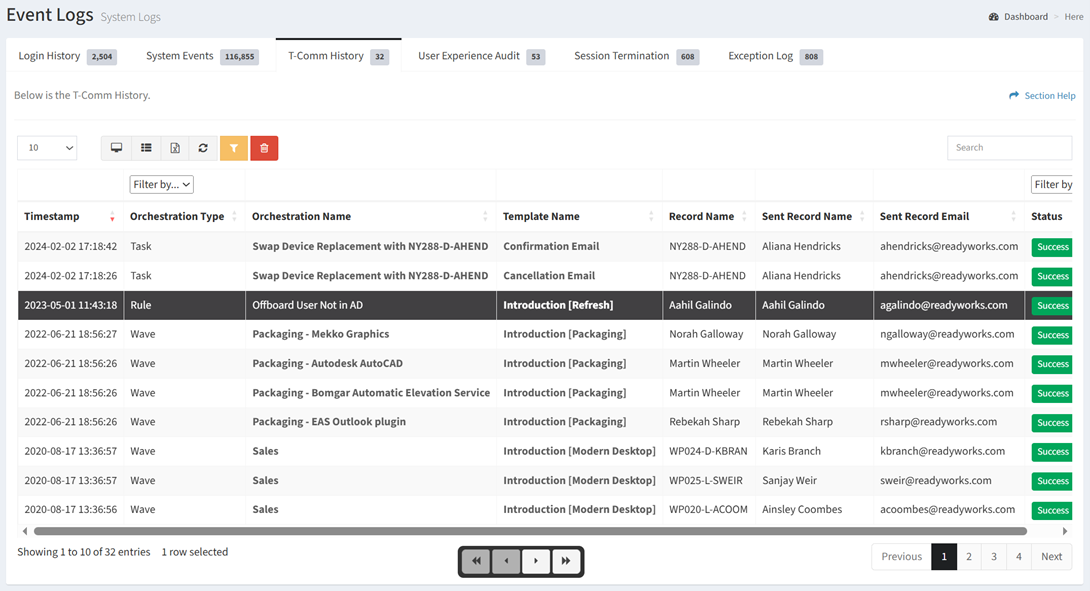This screenshot has width=1090, height=591.
Task: Open the Orchestration Type 'Filter by...' dropdown
Action: tap(161, 184)
